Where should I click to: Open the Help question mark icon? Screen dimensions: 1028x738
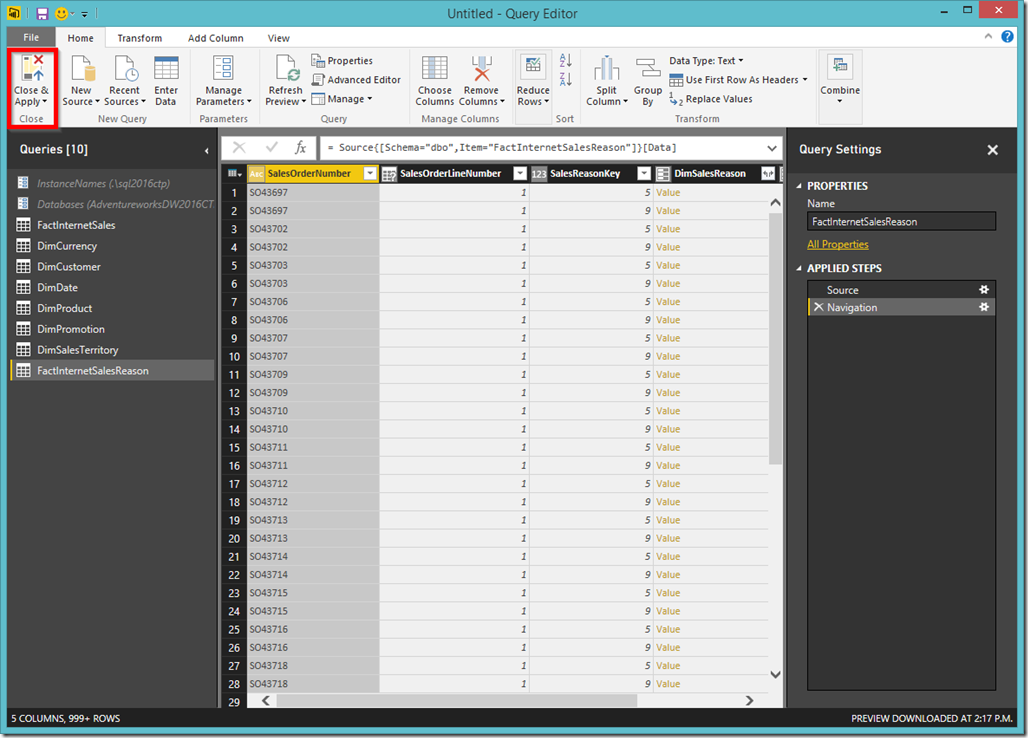tap(1007, 37)
